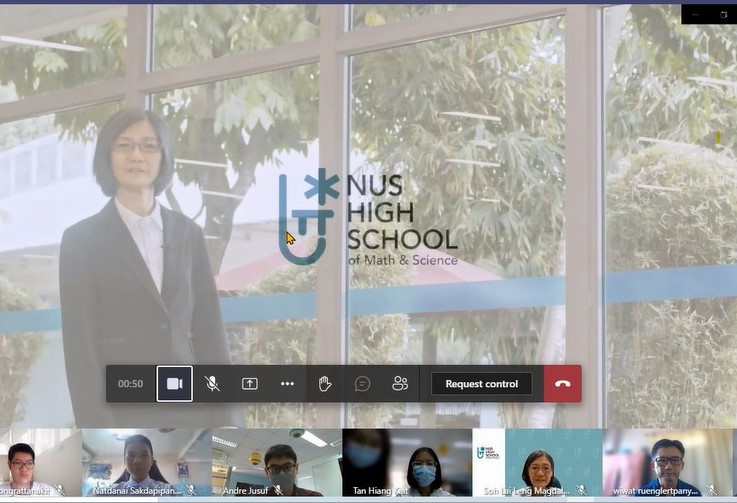Raise your hand in the meeting
This screenshot has width=737, height=503.
(325, 384)
